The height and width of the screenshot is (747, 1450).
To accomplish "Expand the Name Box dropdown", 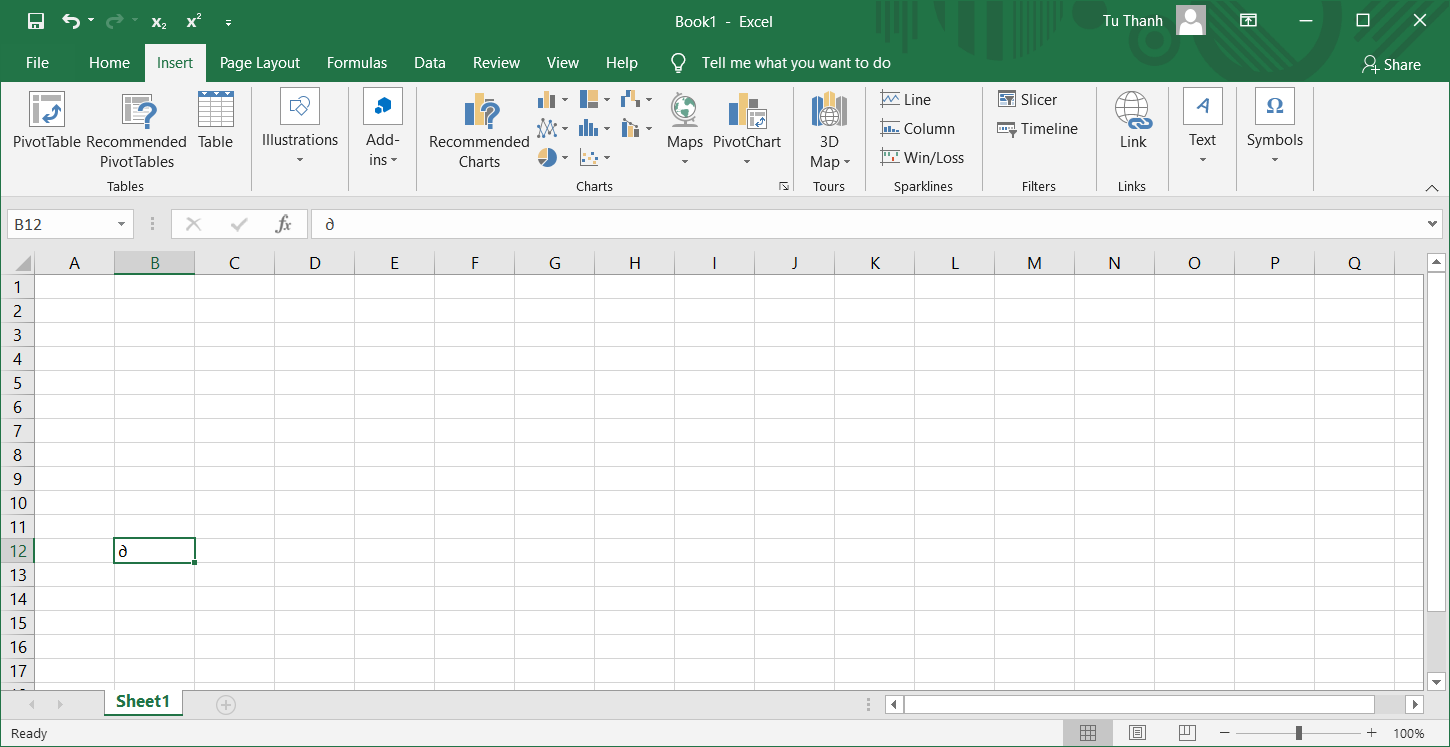I will (x=121, y=224).
